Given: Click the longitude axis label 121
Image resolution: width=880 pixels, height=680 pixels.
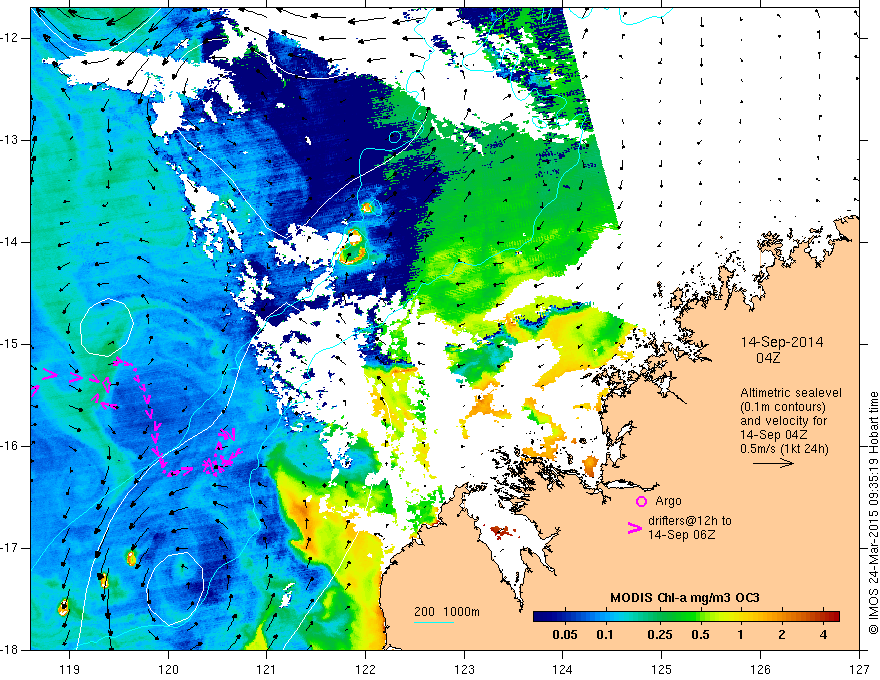Looking at the screenshot, I should tap(267, 669).
